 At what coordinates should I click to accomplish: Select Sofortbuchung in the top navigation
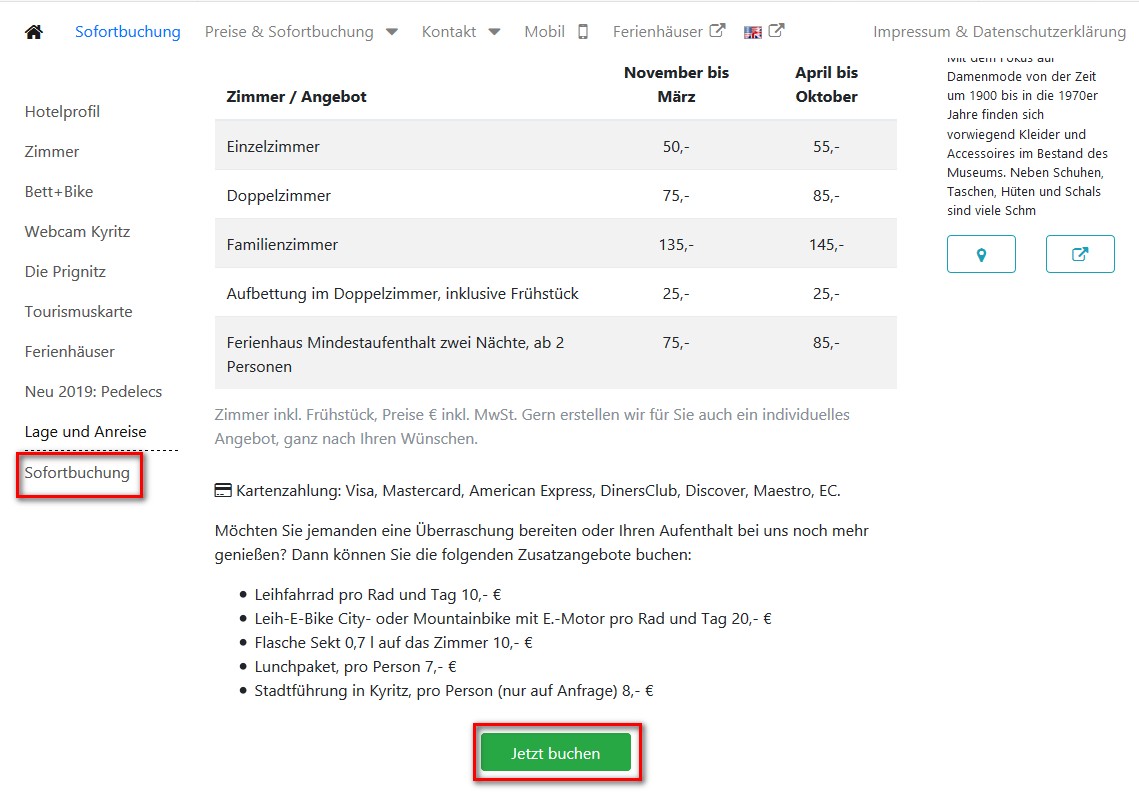[x=127, y=31]
